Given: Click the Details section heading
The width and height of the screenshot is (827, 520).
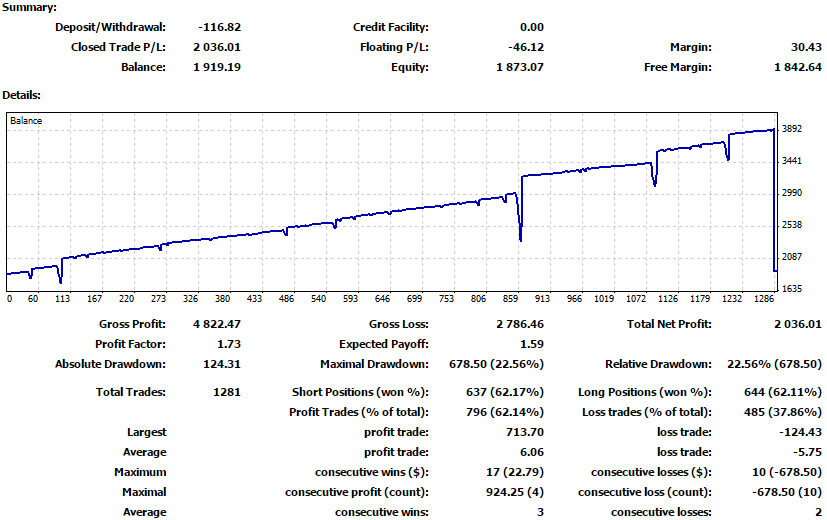Looking at the screenshot, I should (x=23, y=95).
